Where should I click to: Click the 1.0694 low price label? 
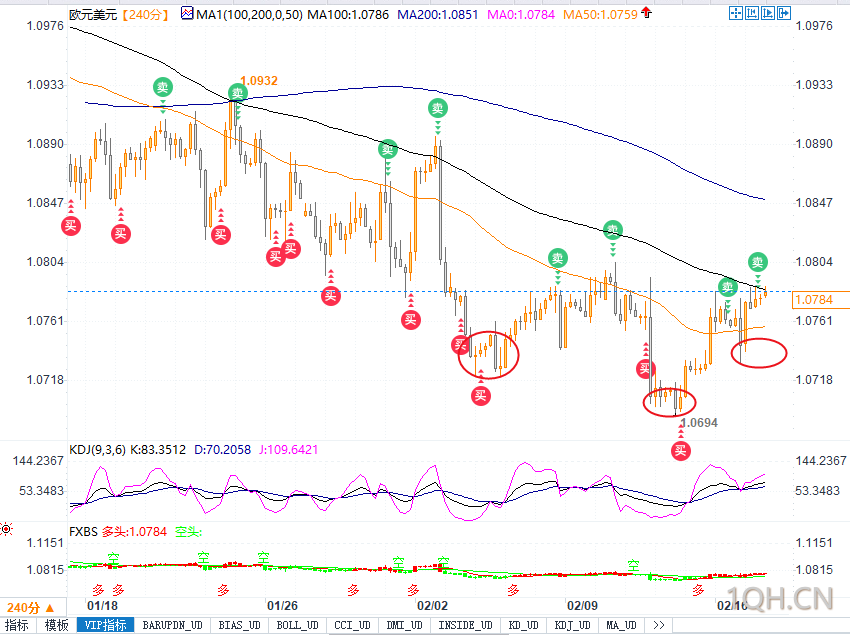tap(699, 422)
